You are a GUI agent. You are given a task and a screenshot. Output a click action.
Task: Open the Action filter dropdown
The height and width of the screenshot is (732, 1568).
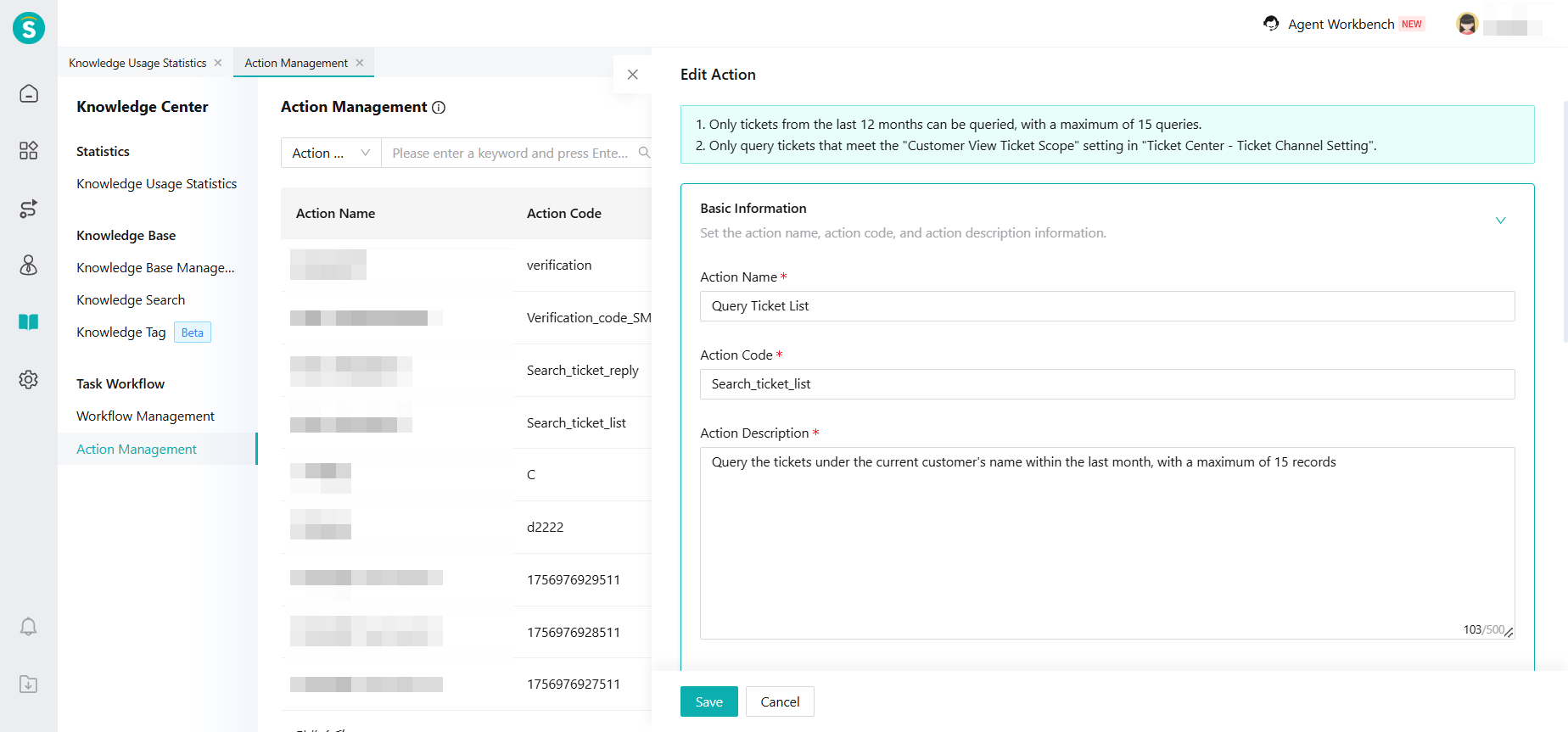(x=331, y=153)
